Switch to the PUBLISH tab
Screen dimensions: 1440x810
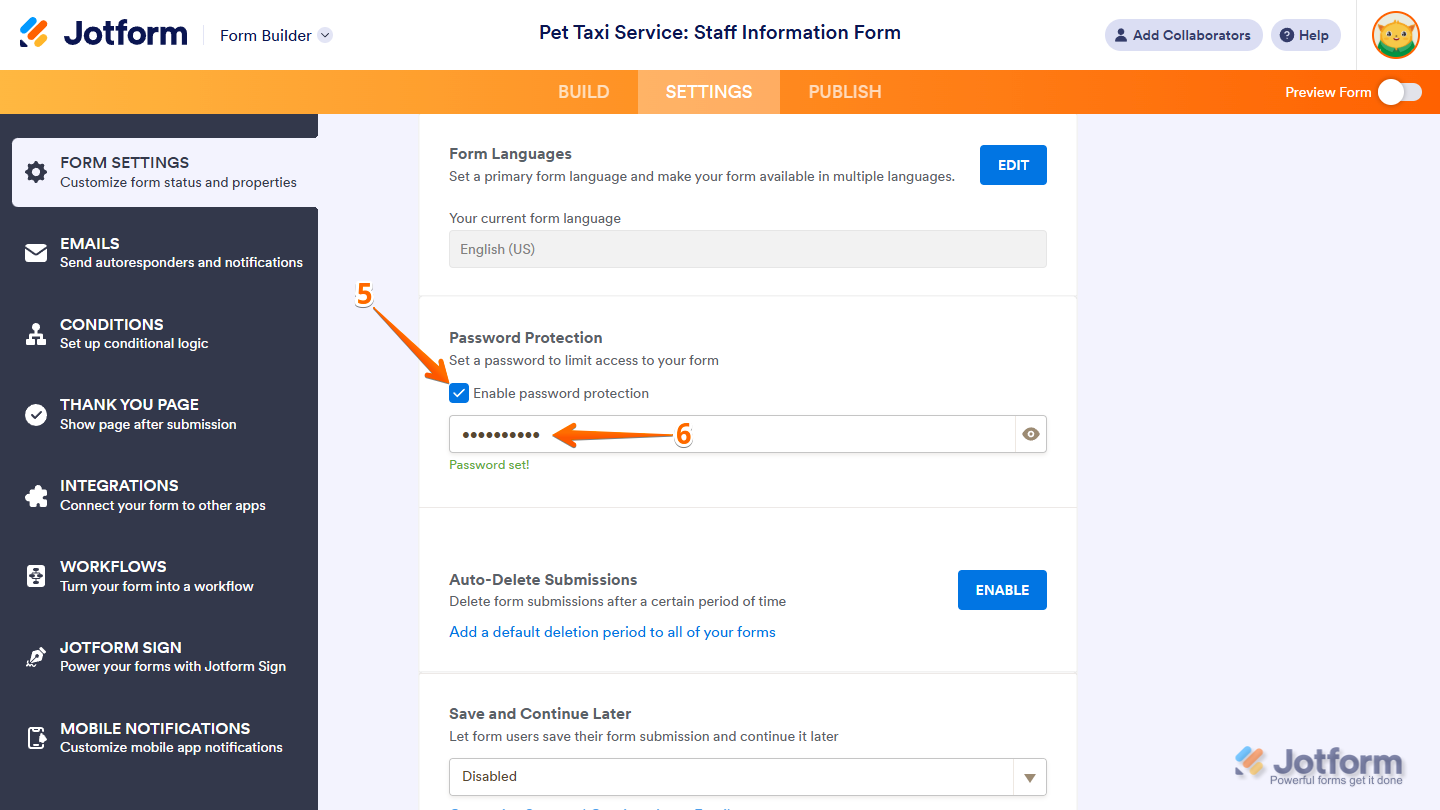click(845, 92)
